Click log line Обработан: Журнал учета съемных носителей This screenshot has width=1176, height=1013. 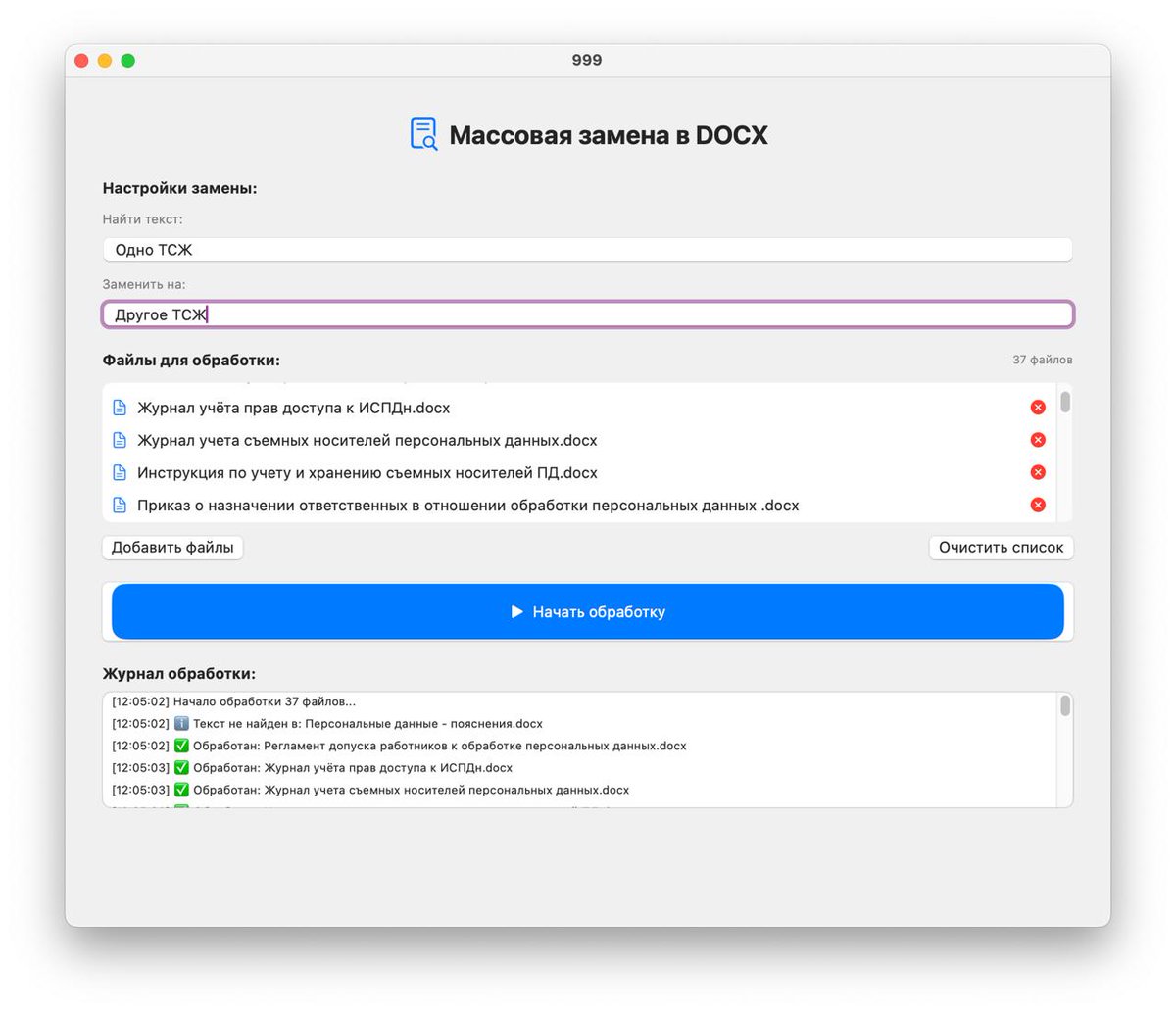[370, 790]
